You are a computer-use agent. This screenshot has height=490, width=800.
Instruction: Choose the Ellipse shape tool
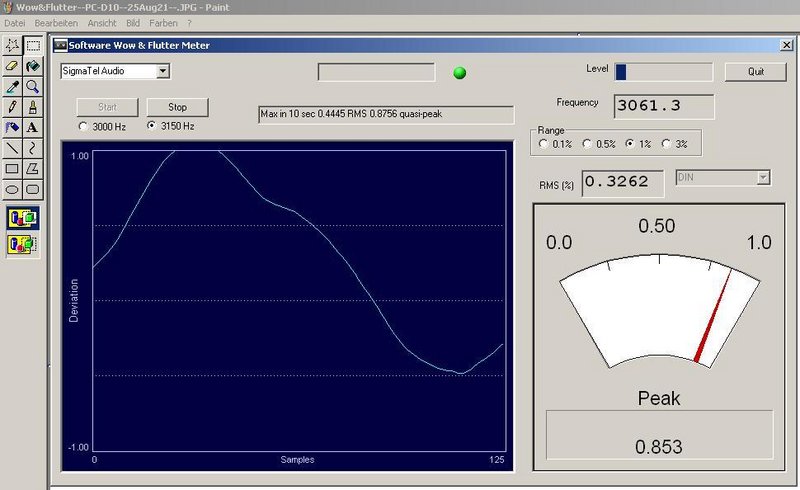(12, 189)
